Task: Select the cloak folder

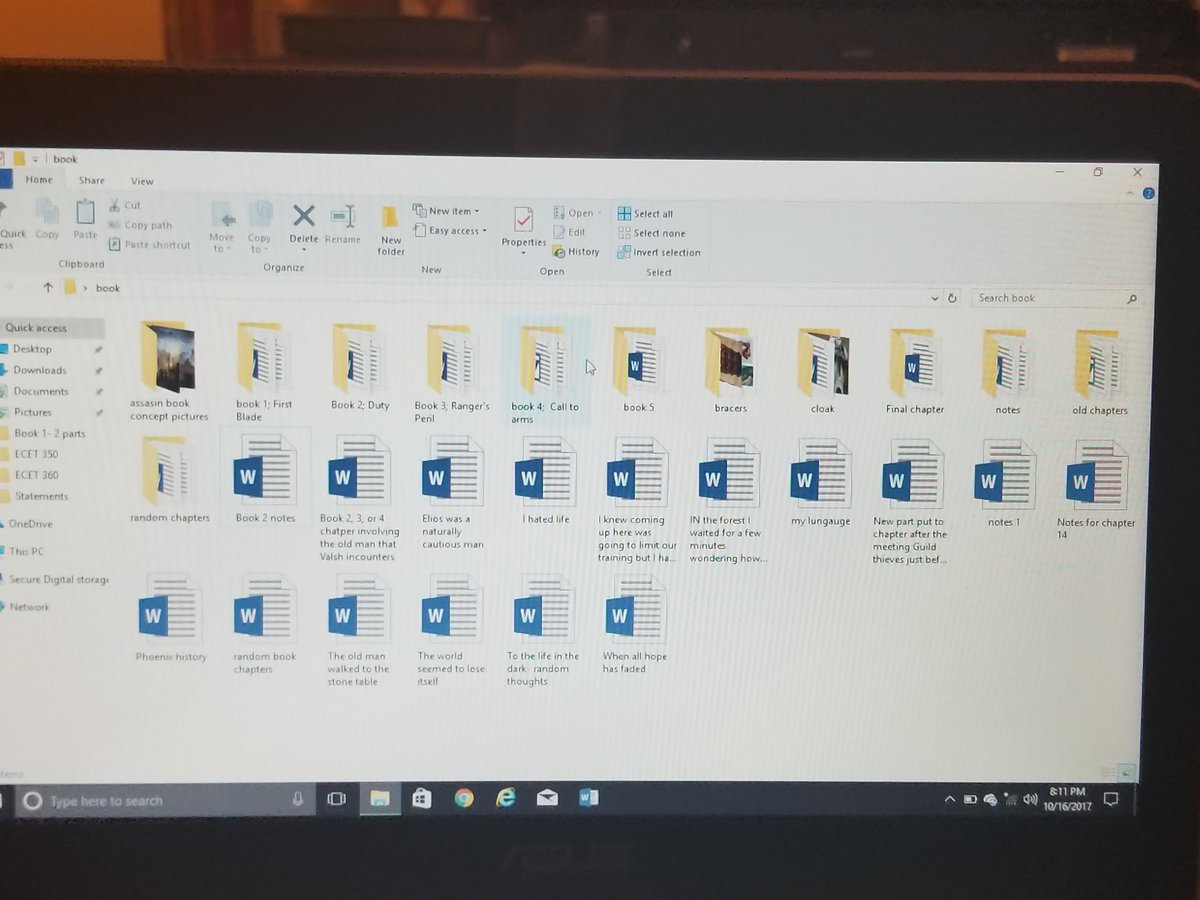Action: [x=823, y=370]
